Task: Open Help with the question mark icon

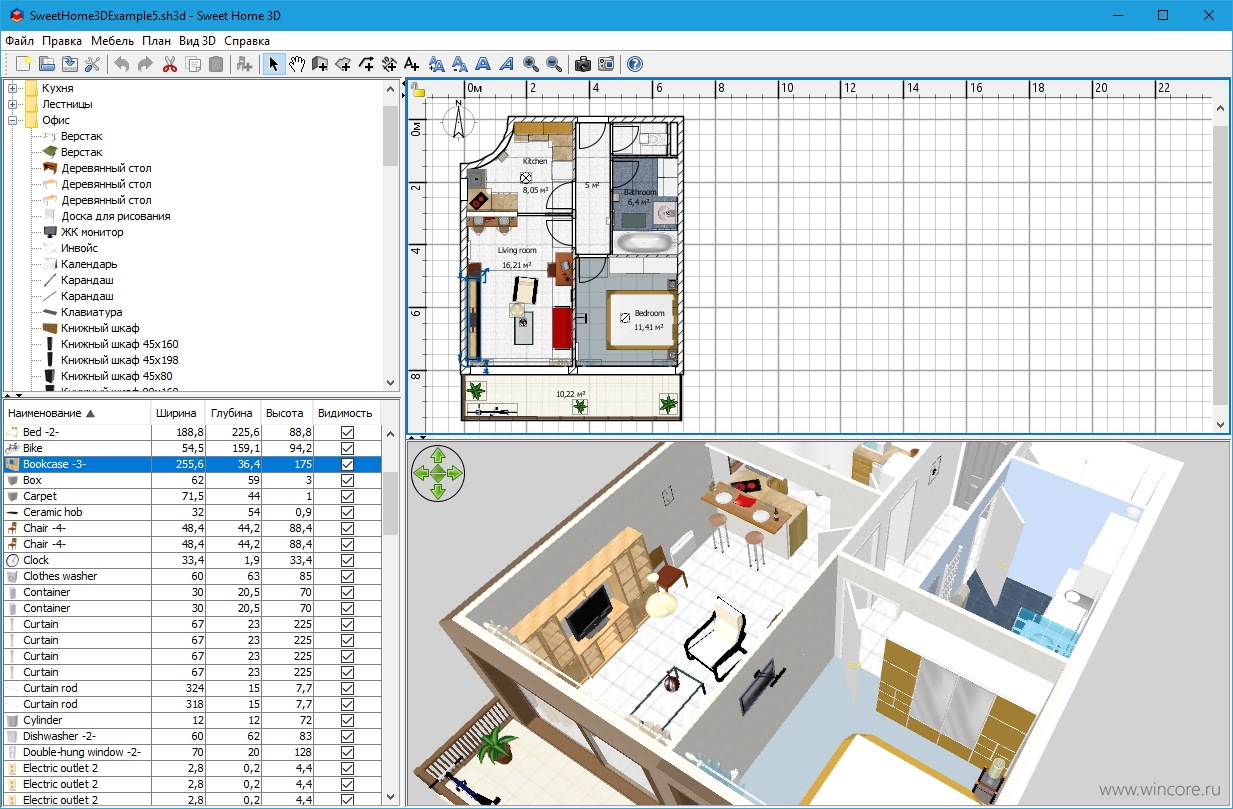Action: pos(634,64)
